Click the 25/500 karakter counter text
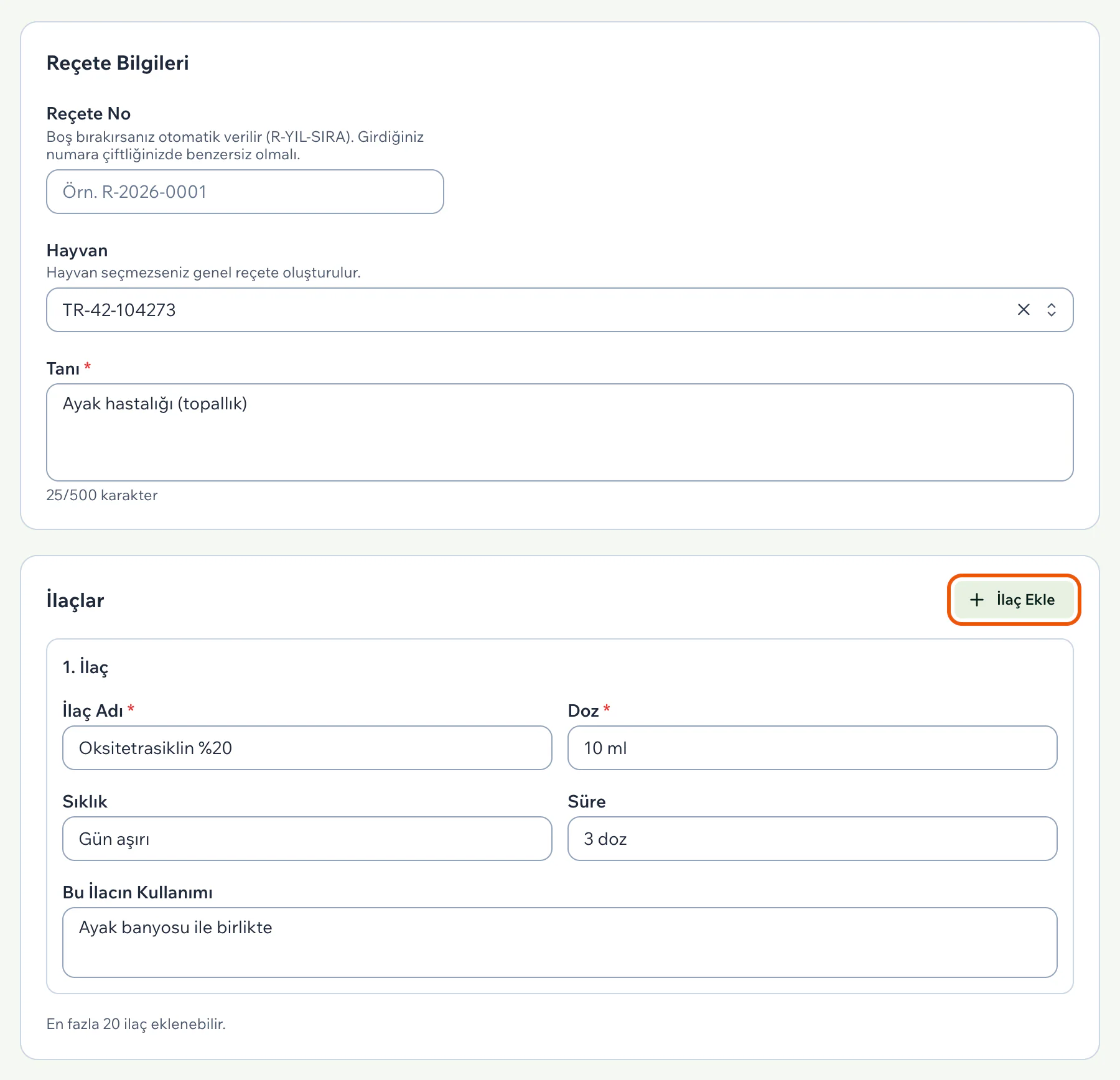Screen dimensions: 1120x1080 [x=102, y=495]
